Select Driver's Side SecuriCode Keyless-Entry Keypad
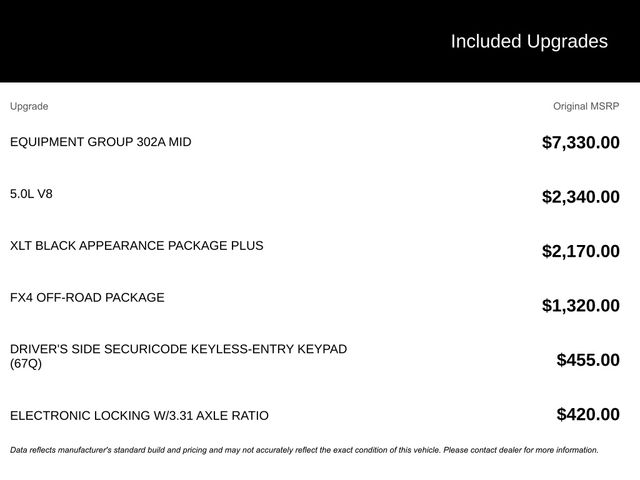Viewport: 640px width, 480px height. (178, 349)
